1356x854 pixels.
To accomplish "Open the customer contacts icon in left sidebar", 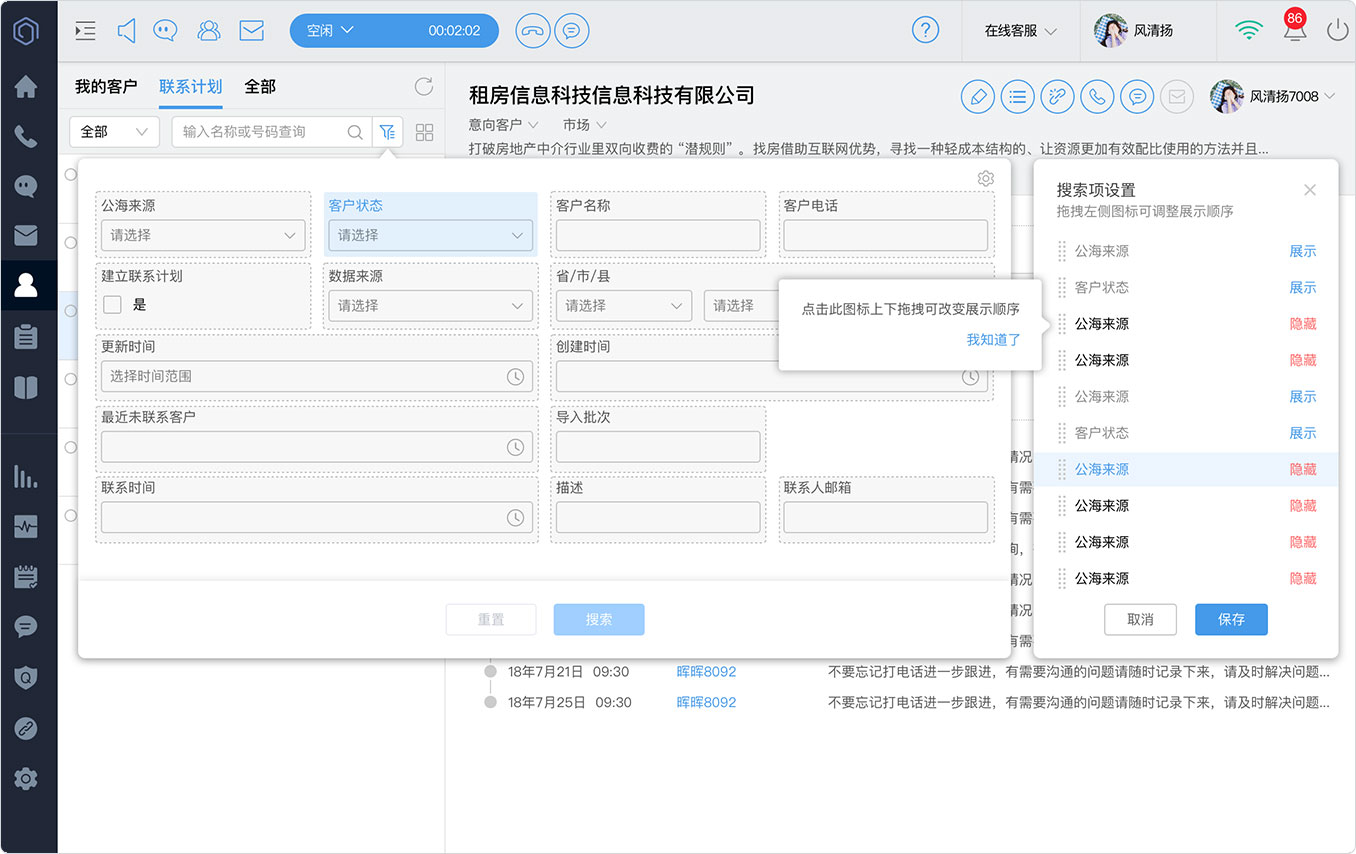I will pyautogui.click(x=27, y=286).
